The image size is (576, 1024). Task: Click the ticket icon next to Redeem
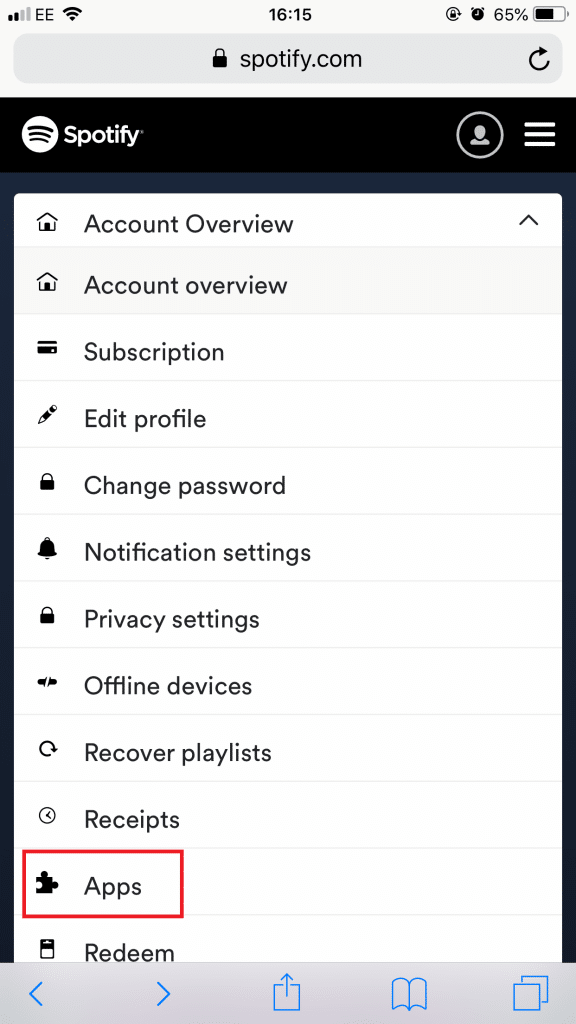[47, 948]
